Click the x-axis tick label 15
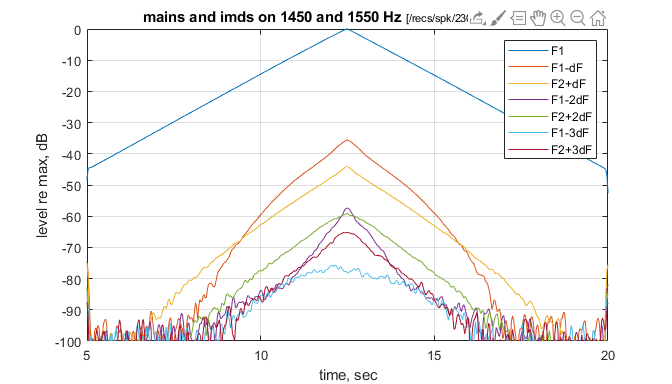Image resolution: width=672 pixels, height=384 pixels. pyautogui.click(x=434, y=355)
